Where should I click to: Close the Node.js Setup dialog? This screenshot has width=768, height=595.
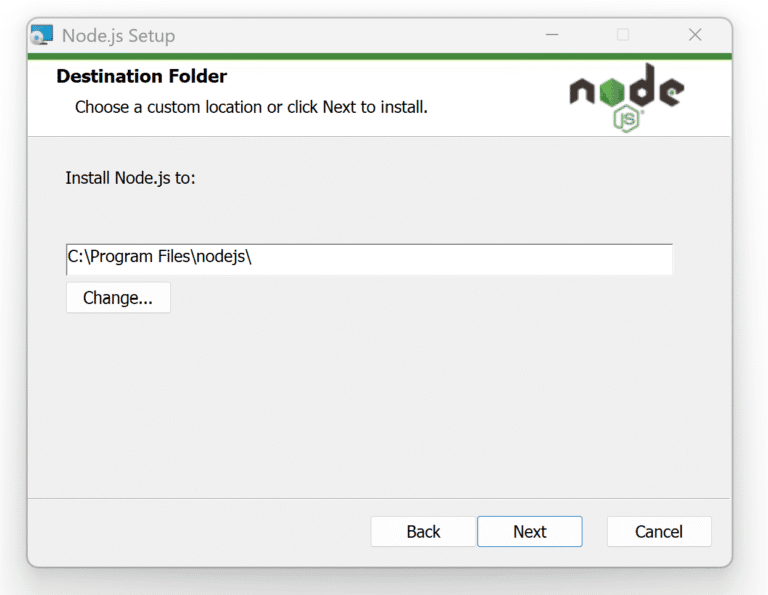point(695,35)
